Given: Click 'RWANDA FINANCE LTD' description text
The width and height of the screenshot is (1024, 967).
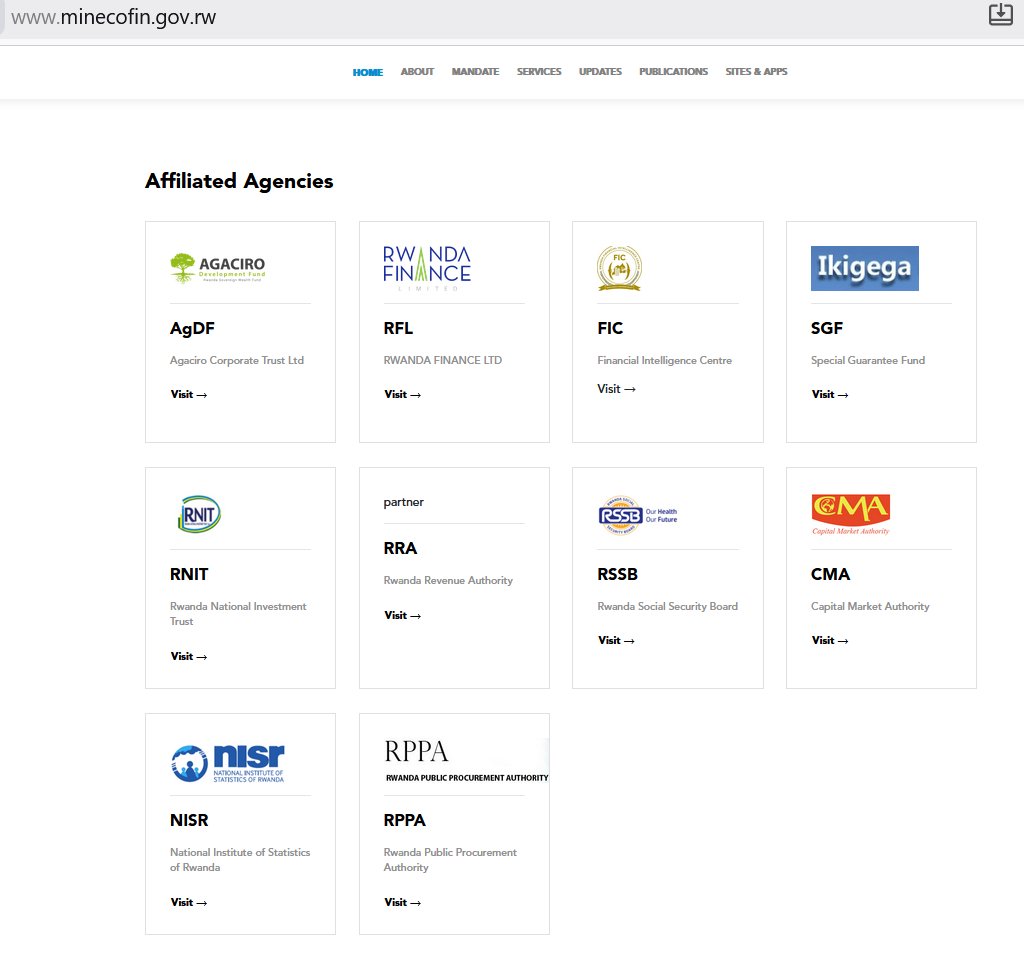Looking at the screenshot, I should pos(443,360).
